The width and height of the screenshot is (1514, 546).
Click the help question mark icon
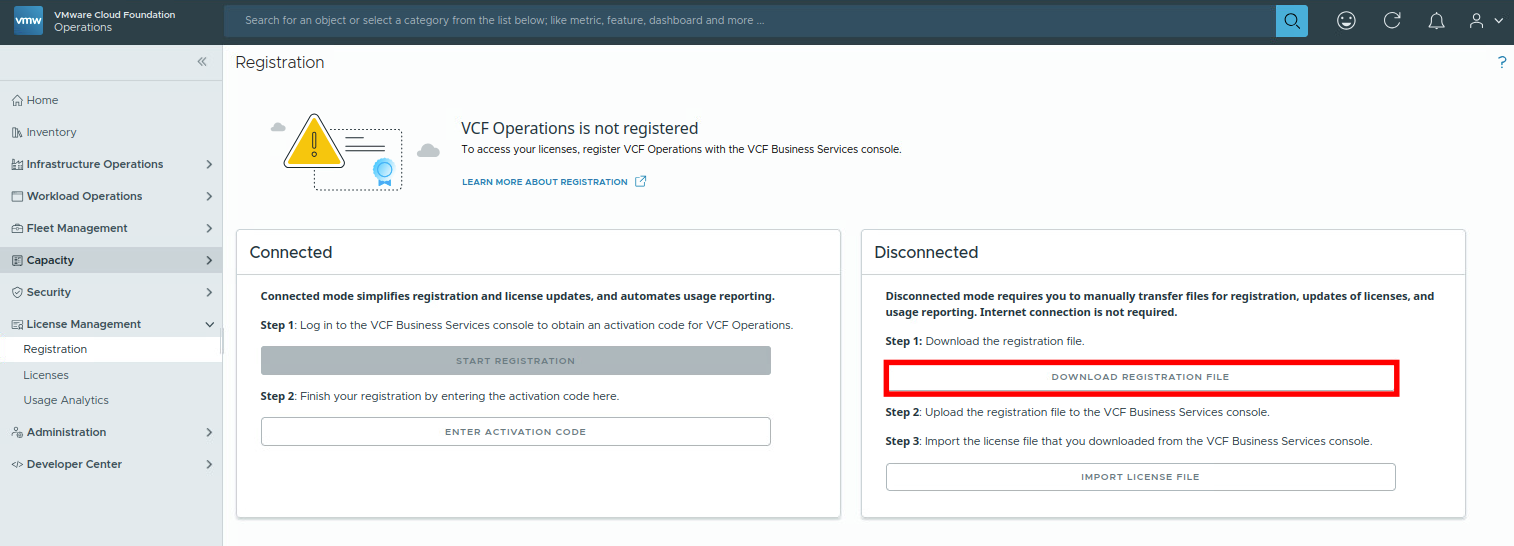1501,62
